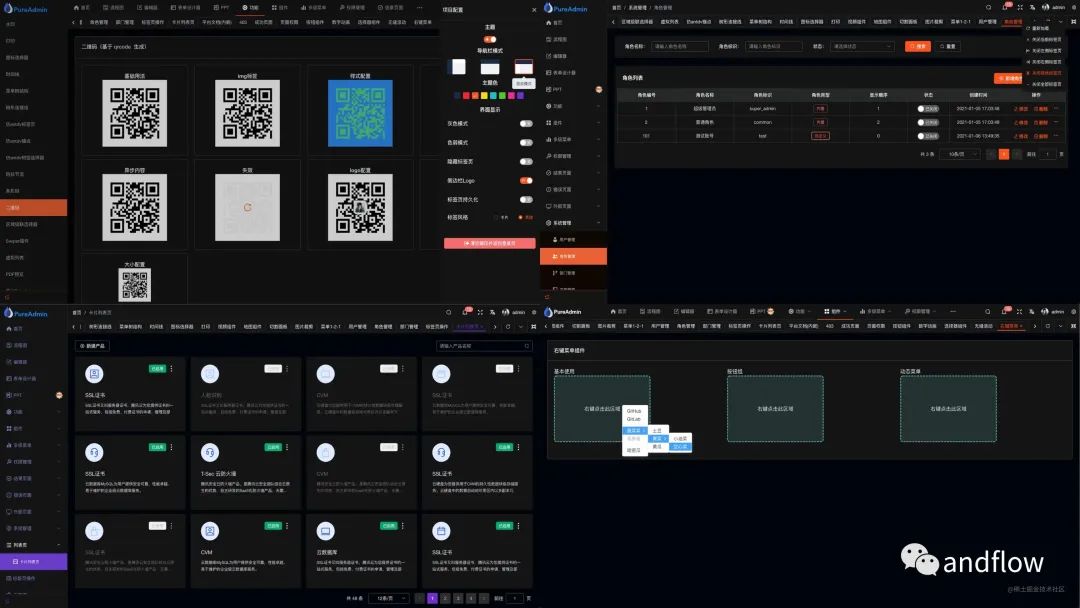Click the CVM product card icon in bottom row

[x=210, y=531]
